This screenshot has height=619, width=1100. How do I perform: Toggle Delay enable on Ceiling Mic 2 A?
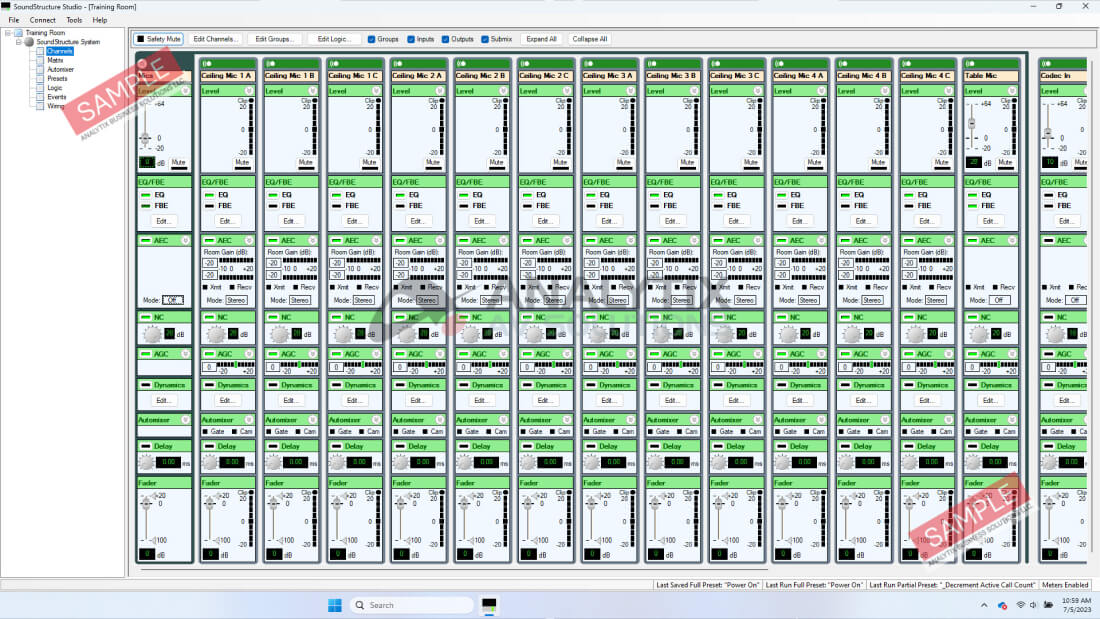400,446
